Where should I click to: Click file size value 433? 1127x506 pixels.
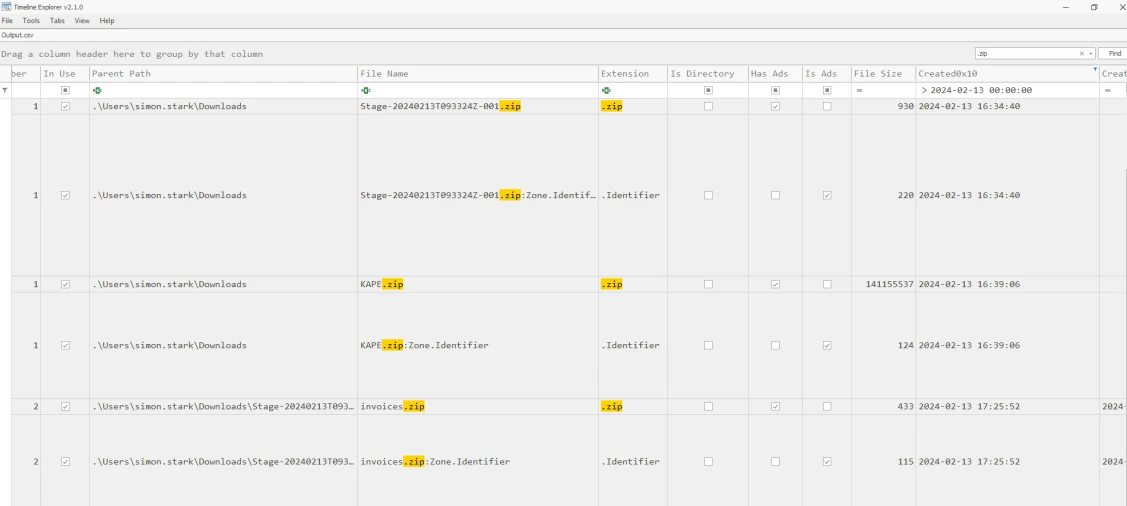click(906, 407)
